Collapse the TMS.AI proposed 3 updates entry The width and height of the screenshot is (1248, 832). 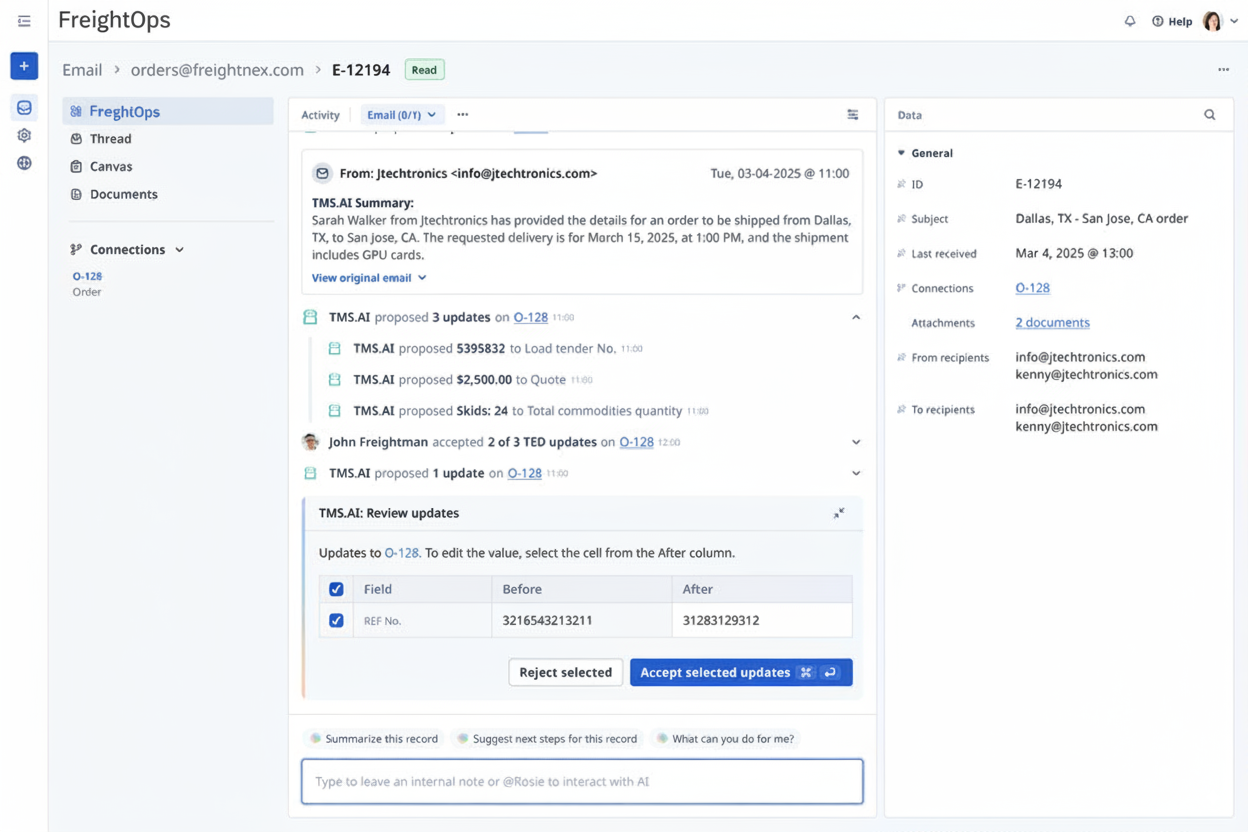pos(856,316)
